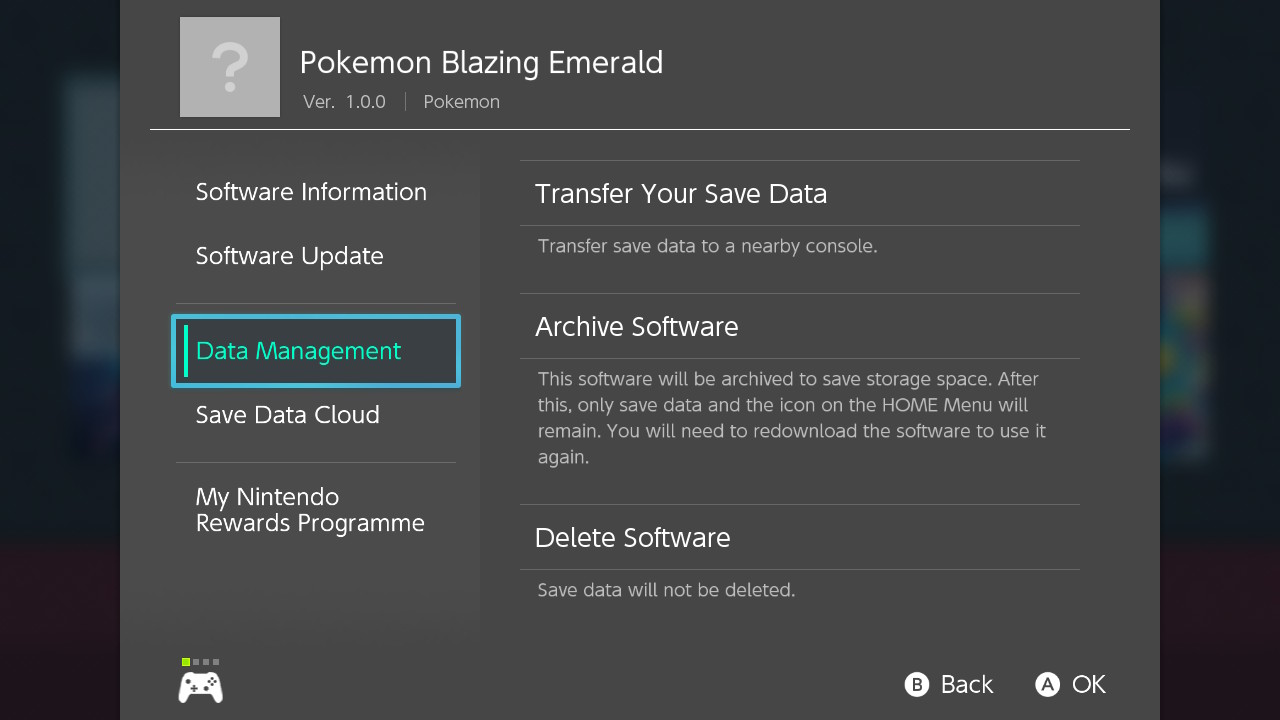Viewport: 1280px width, 720px height.
Task: Click the white controller icon
Action: 201,687
